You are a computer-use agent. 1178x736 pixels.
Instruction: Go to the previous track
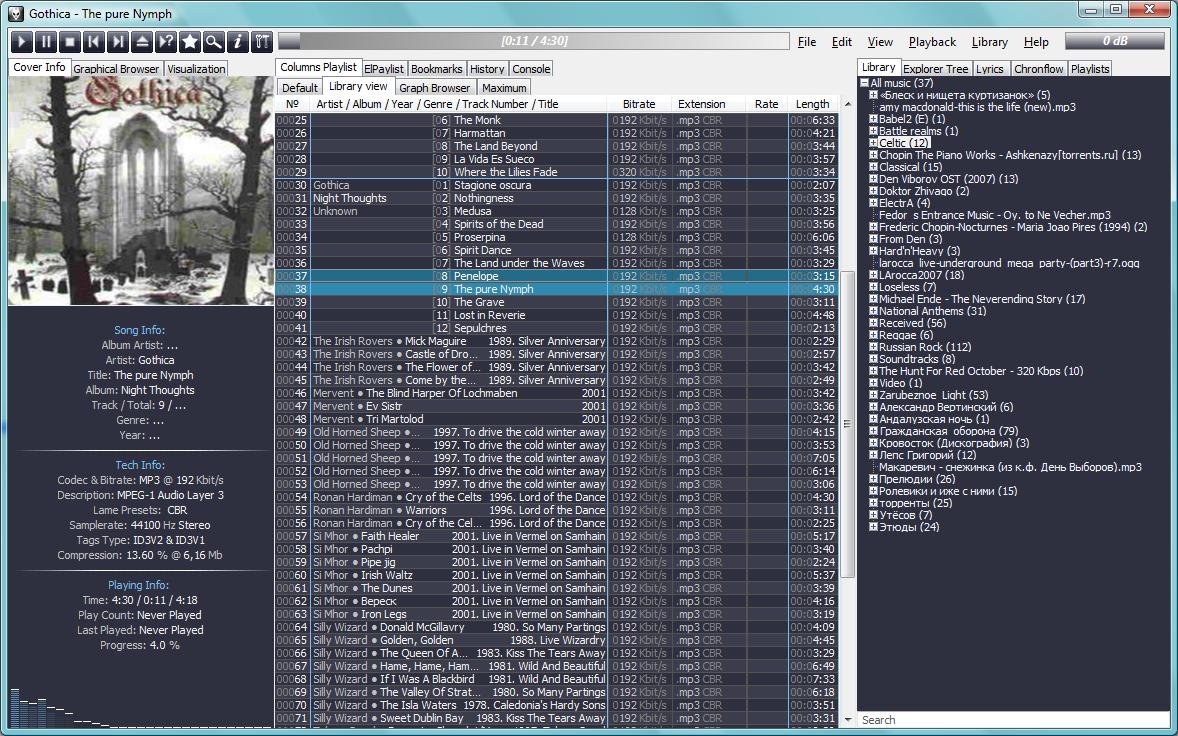click(94, 42)
